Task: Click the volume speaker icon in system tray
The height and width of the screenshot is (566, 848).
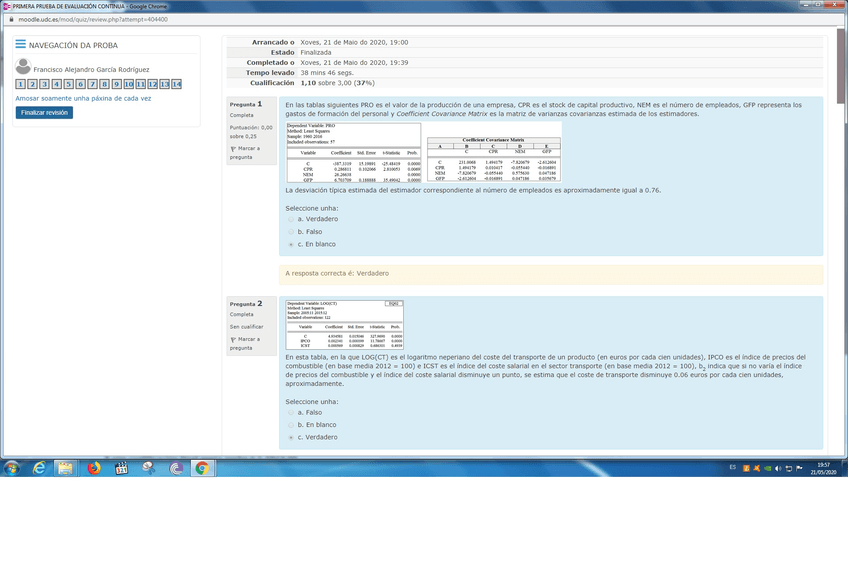Action: click(x=778, y=468)
